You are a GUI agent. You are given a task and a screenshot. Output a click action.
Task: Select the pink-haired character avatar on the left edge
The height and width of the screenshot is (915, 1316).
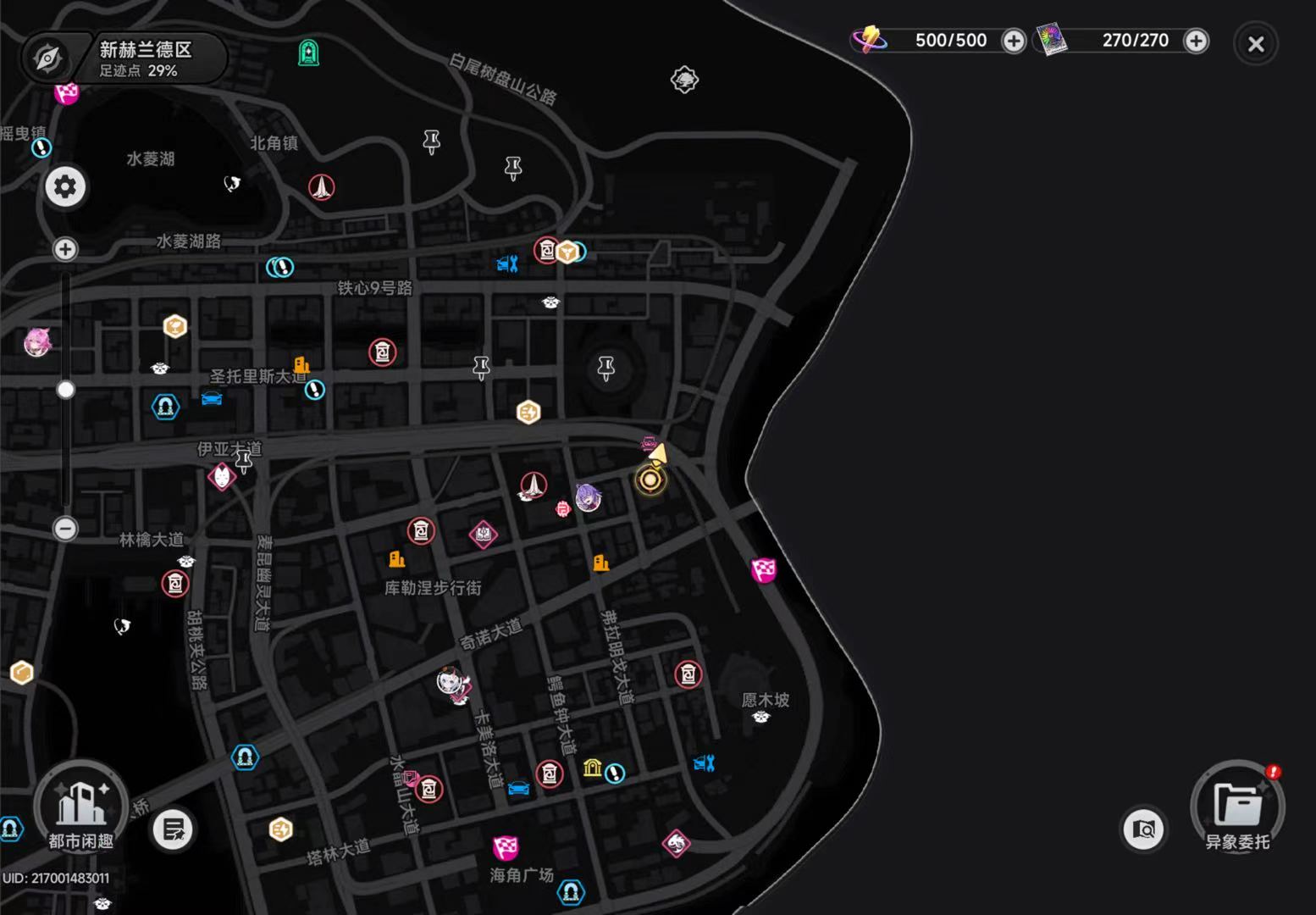tap(37, 341)
